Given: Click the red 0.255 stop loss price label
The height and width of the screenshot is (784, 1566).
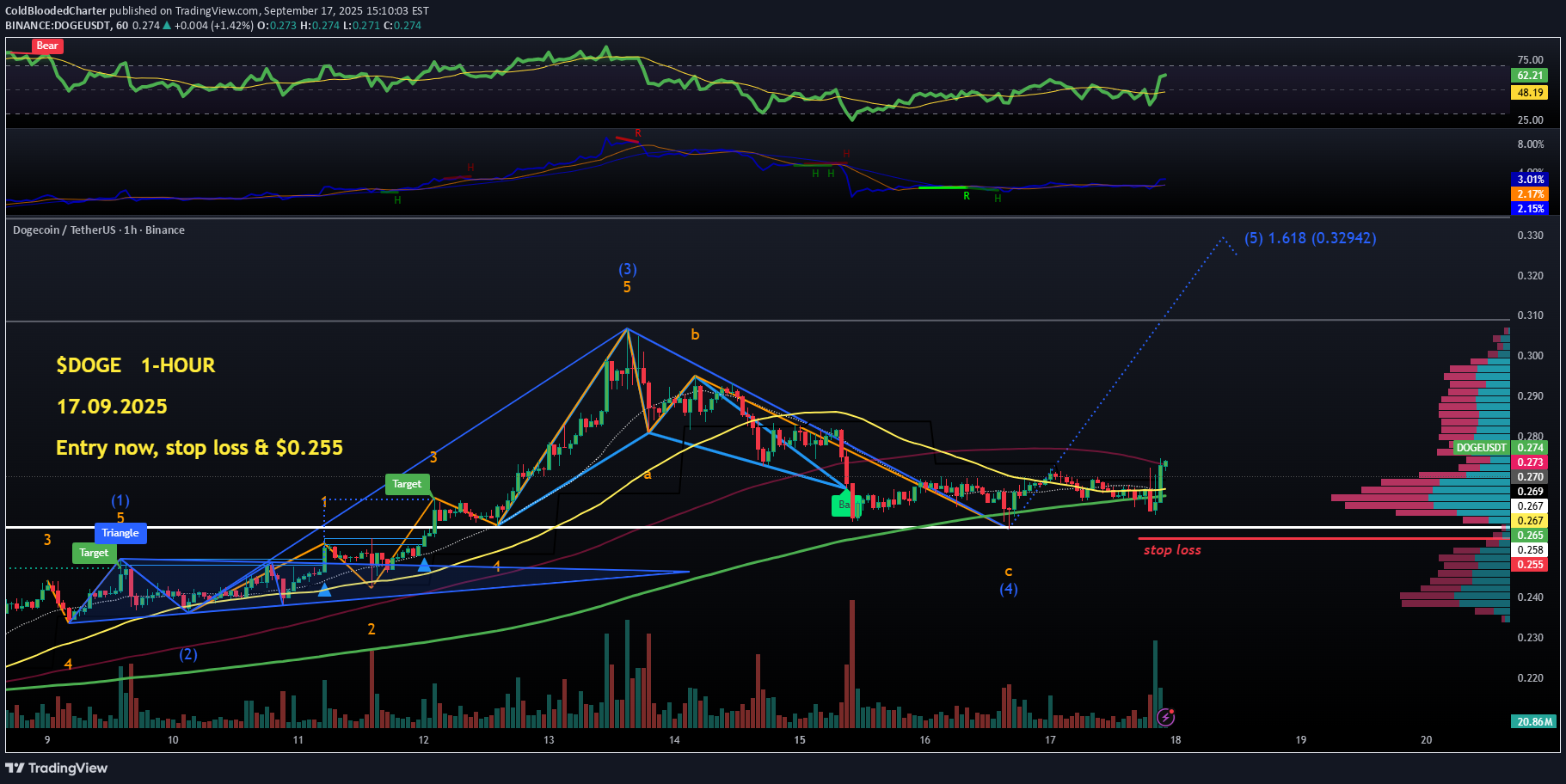Looking at the screenshot, I should point(1530,565).
